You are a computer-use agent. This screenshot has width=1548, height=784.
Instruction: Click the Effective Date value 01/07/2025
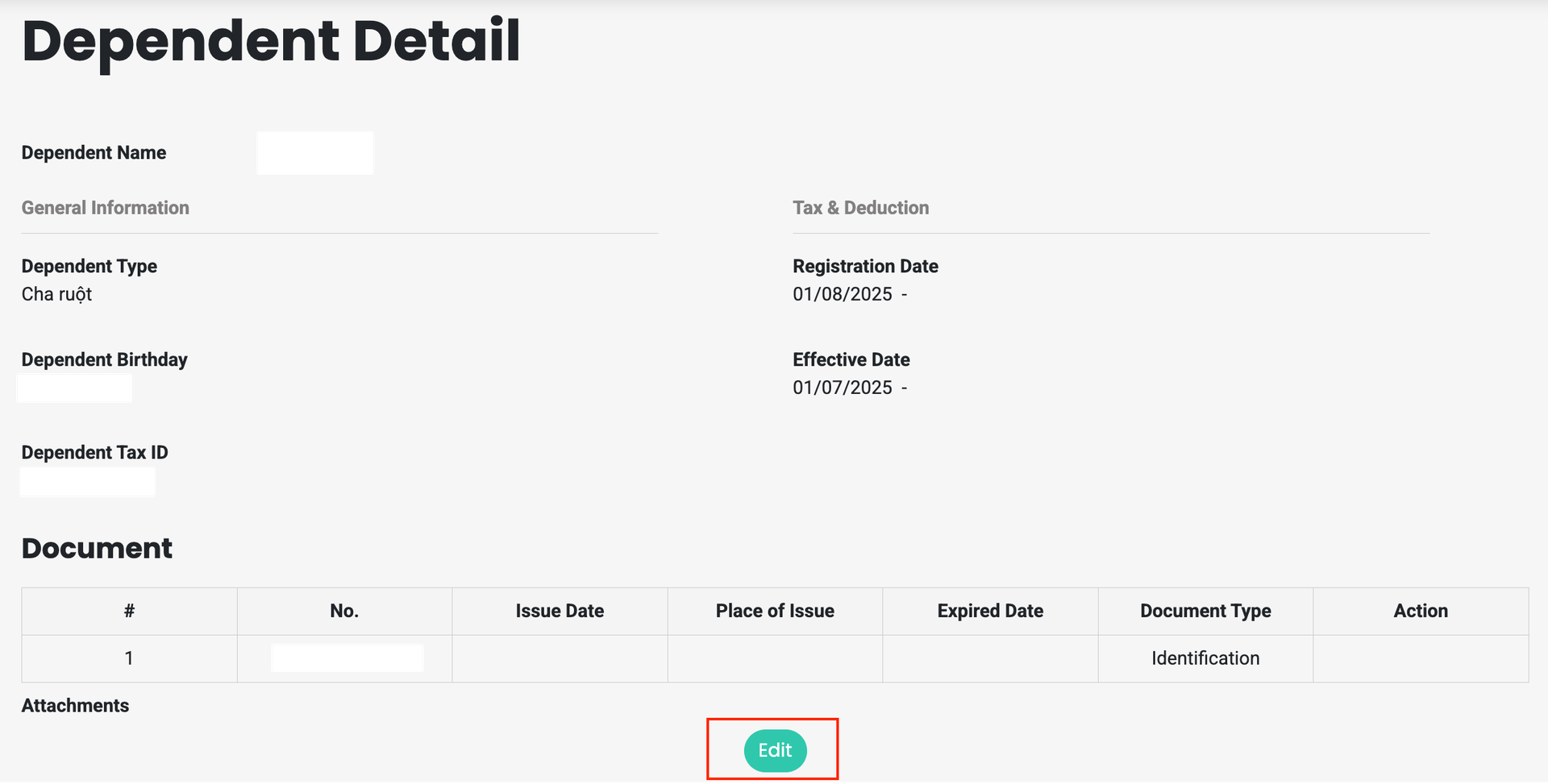coord(843,388)
